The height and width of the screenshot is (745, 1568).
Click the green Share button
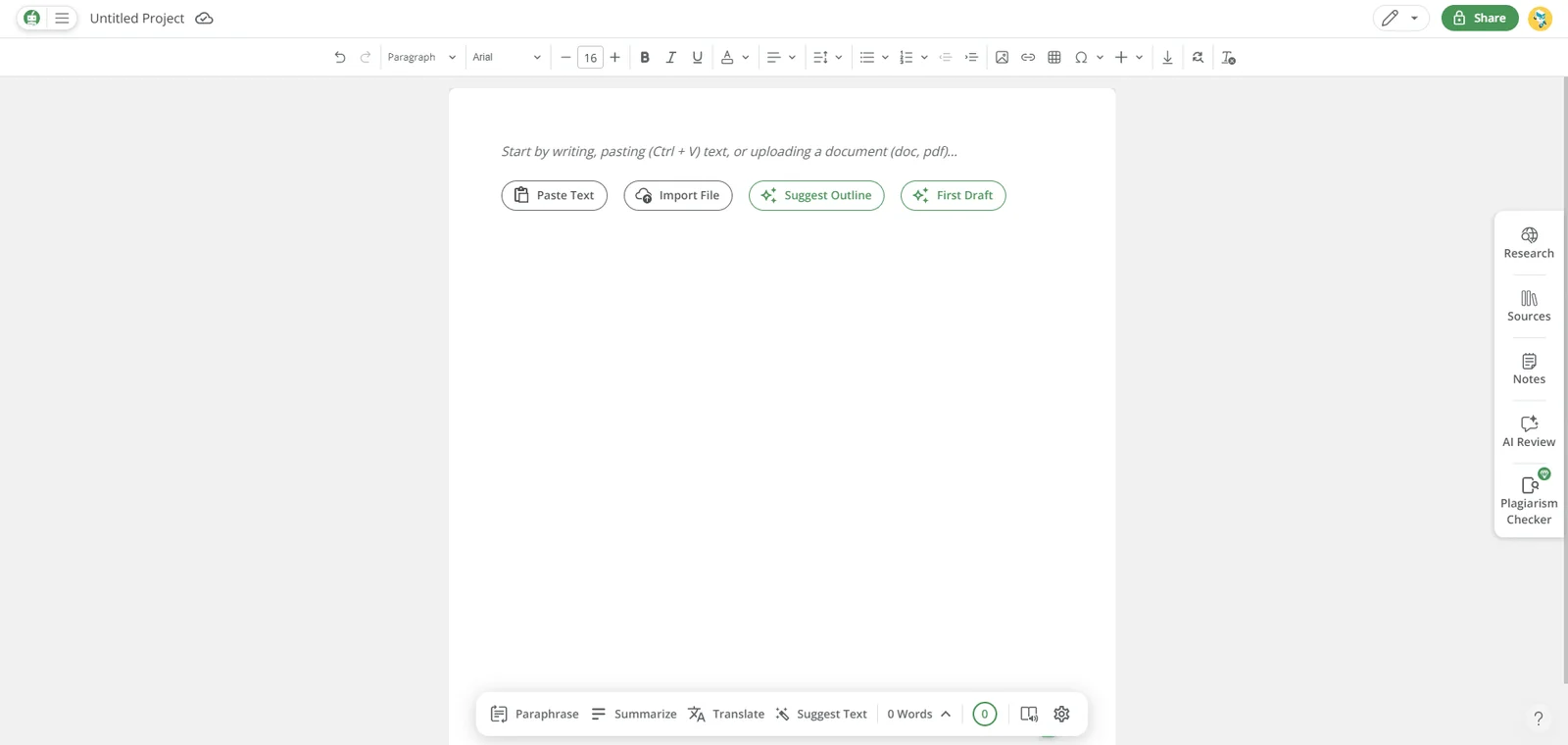(1479, 18)
